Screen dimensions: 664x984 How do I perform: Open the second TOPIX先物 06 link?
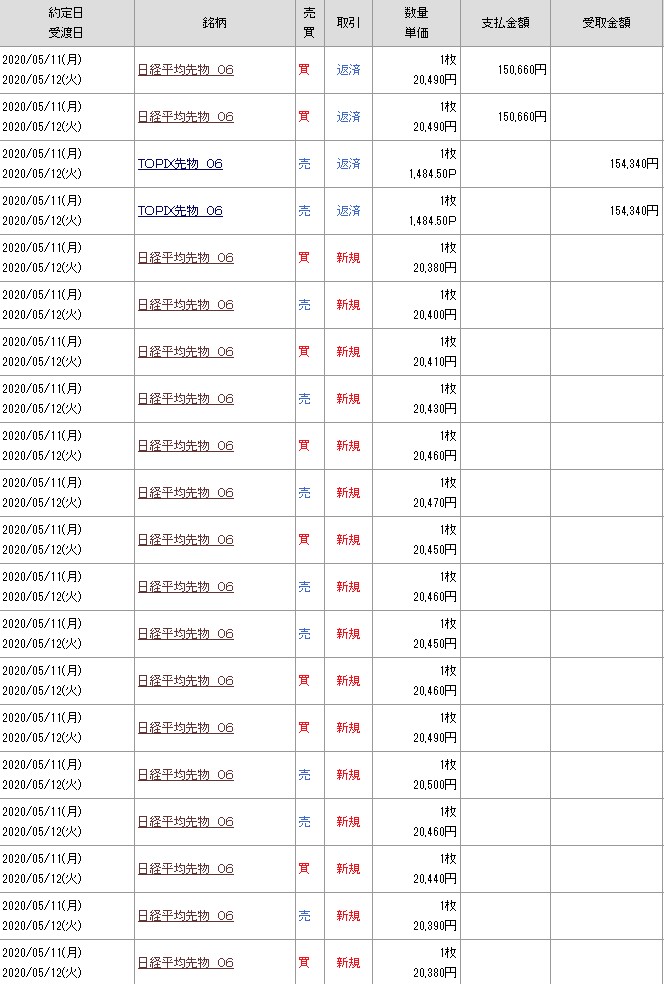[x=180, y=211]
